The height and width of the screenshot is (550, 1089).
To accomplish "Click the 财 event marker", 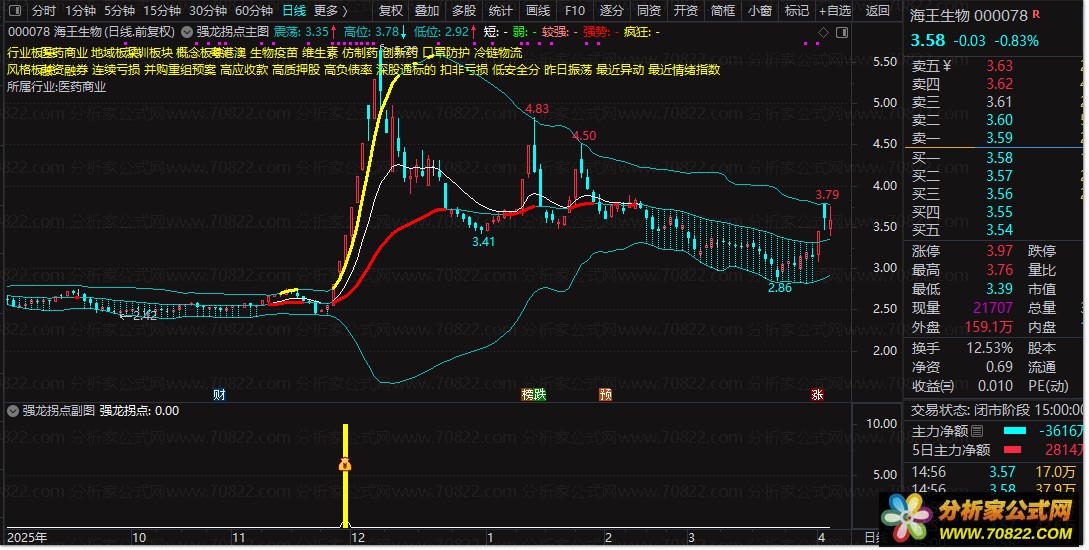I will click(219, 395).
